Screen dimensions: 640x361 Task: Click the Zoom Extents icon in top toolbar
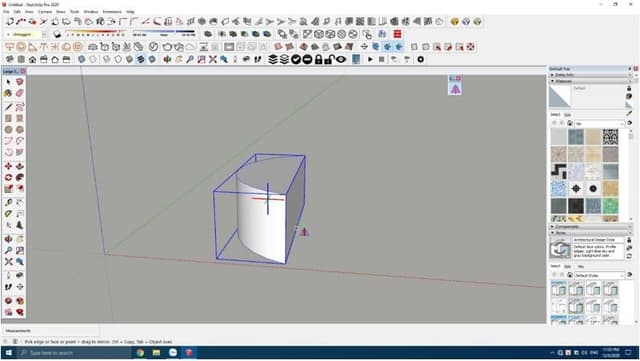point(213,59)
